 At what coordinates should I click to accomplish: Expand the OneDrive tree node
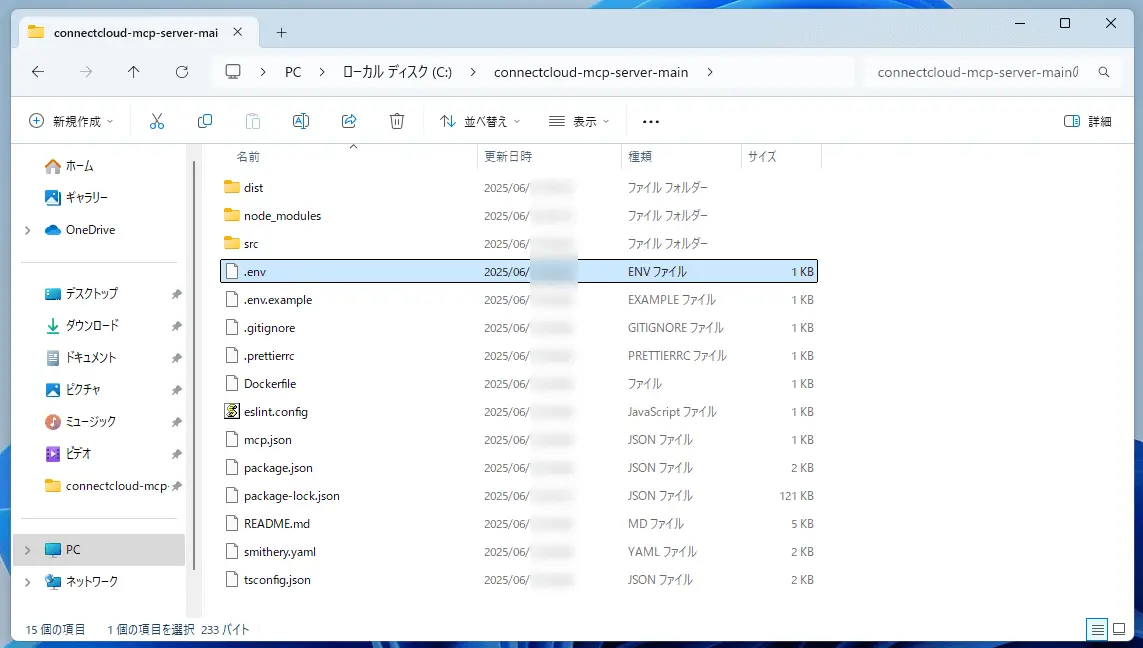(28, 230)
